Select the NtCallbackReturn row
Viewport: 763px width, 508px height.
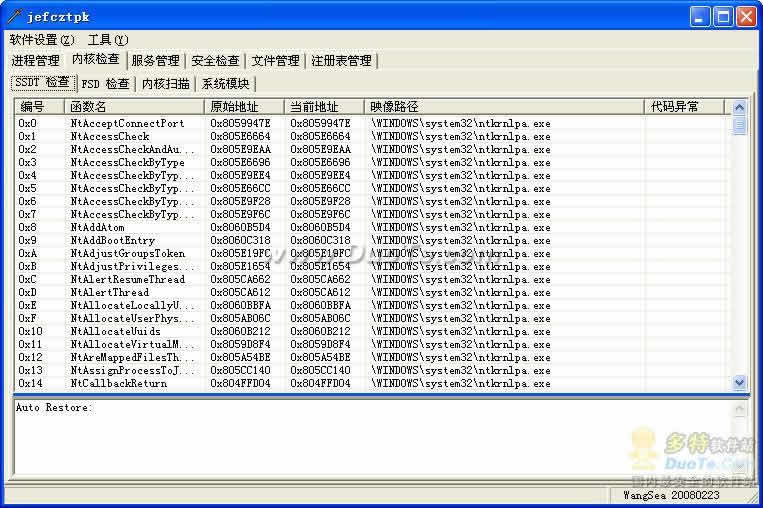point(373,383)
